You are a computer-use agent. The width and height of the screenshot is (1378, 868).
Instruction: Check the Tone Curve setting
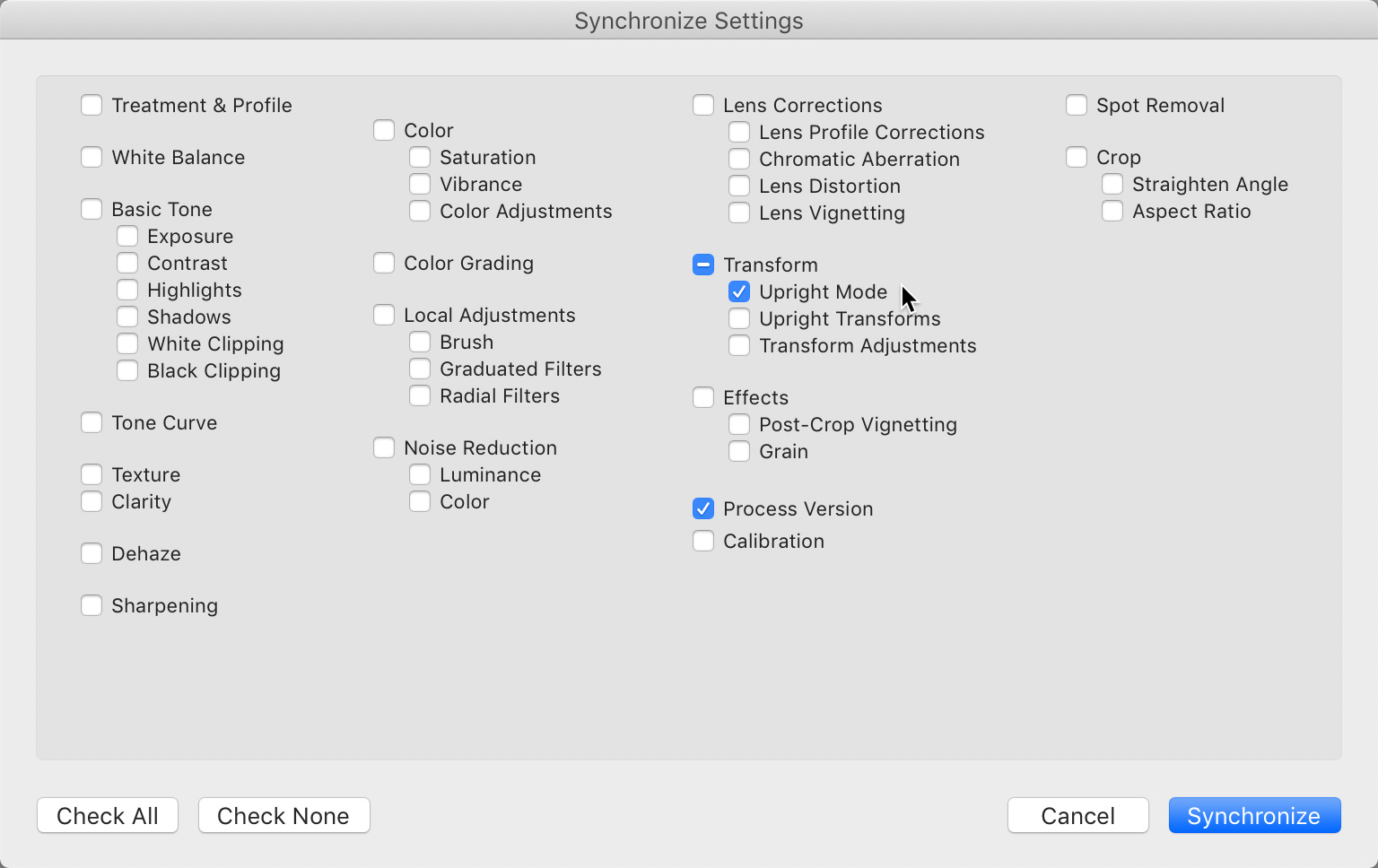click(x=92, y=422)
